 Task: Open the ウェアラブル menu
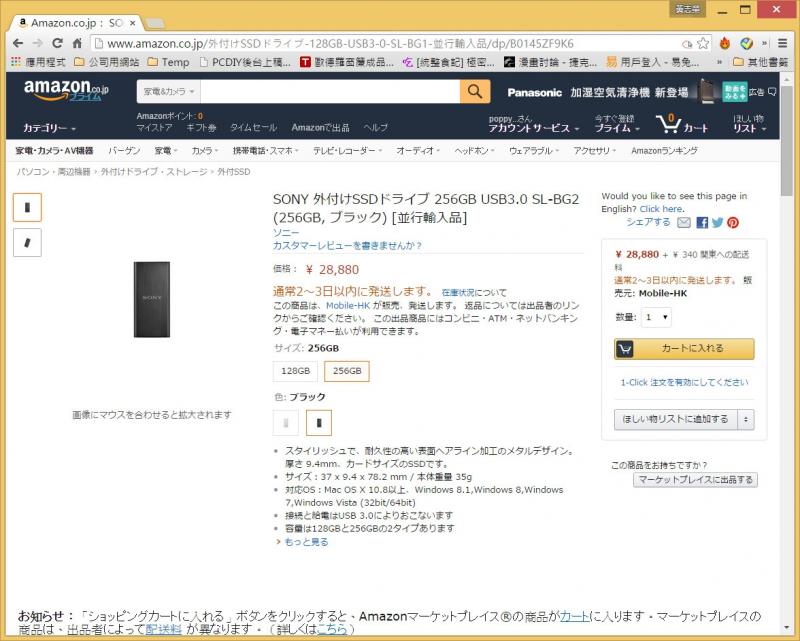[534, 151]
